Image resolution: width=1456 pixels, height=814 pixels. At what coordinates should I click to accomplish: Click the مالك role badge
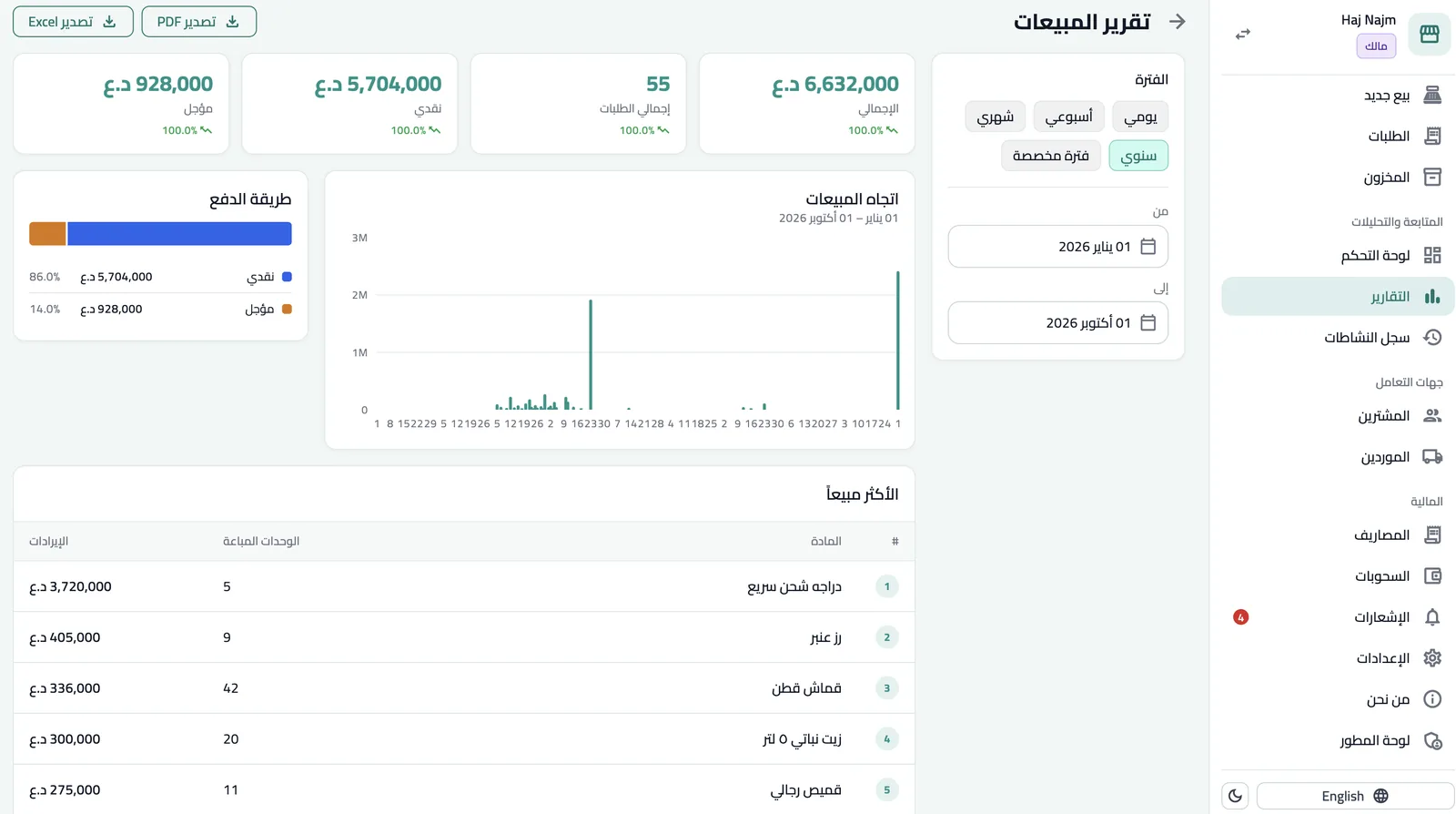point(1376,46)
